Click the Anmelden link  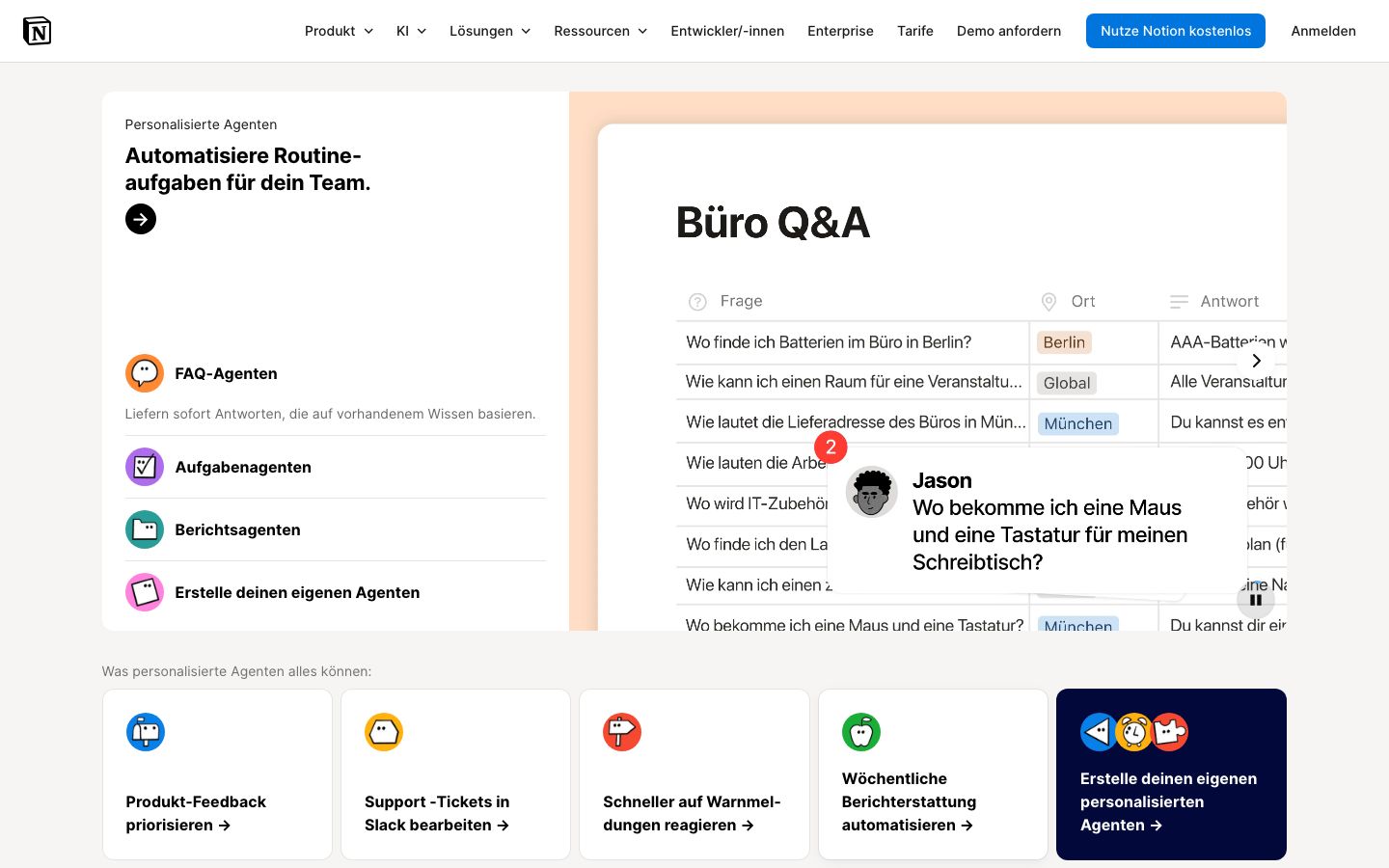click(x=1323, y=31)
